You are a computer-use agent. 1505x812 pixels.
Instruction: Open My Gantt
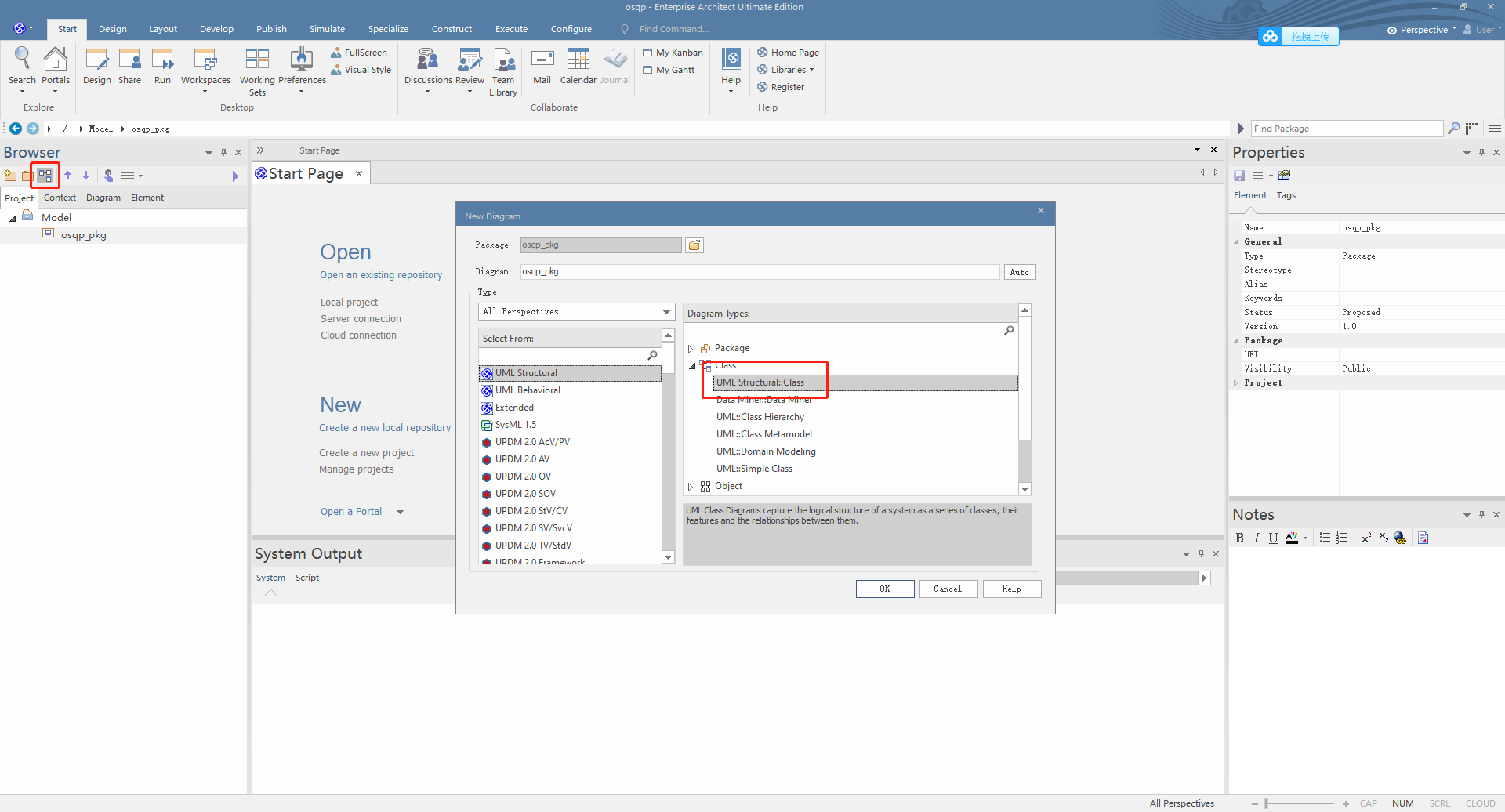pyautogui.click(x=669, y=70)
